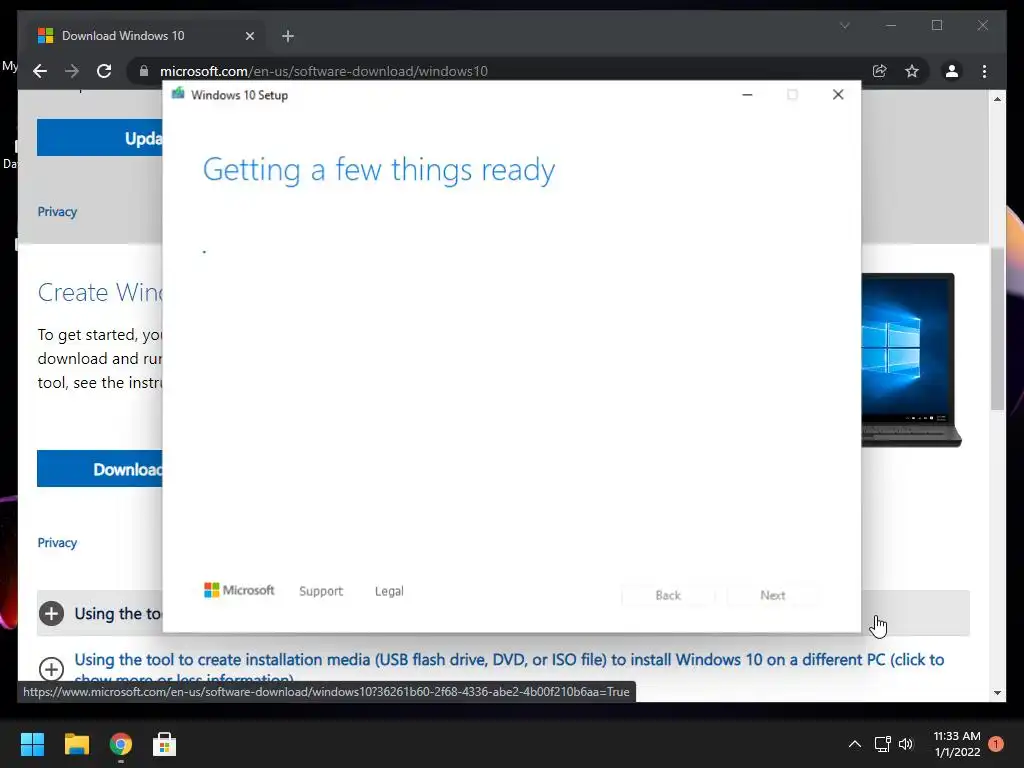
Task: Open volume control tray icon
Action: [906, 744]
